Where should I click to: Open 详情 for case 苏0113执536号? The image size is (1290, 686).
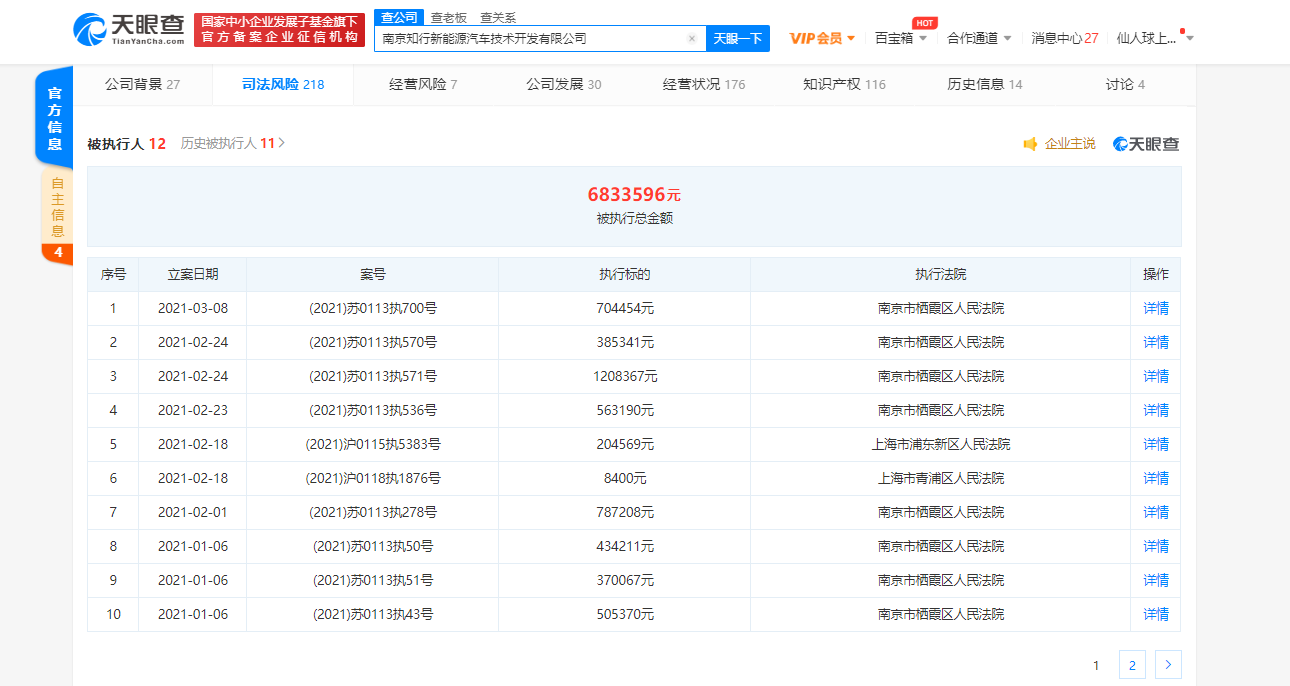pos(1156,411)
